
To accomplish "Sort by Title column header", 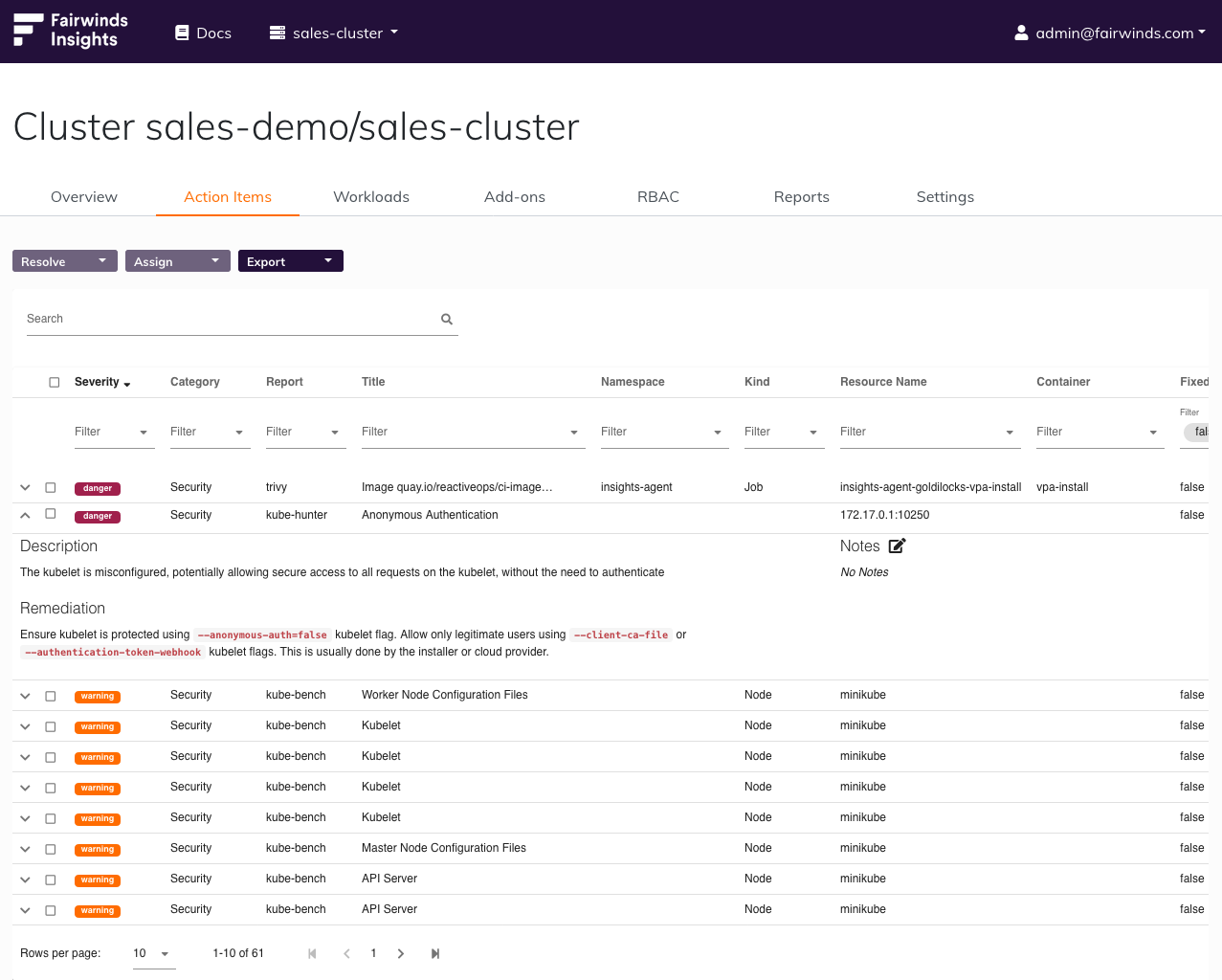I will click(x=373, y=382).
